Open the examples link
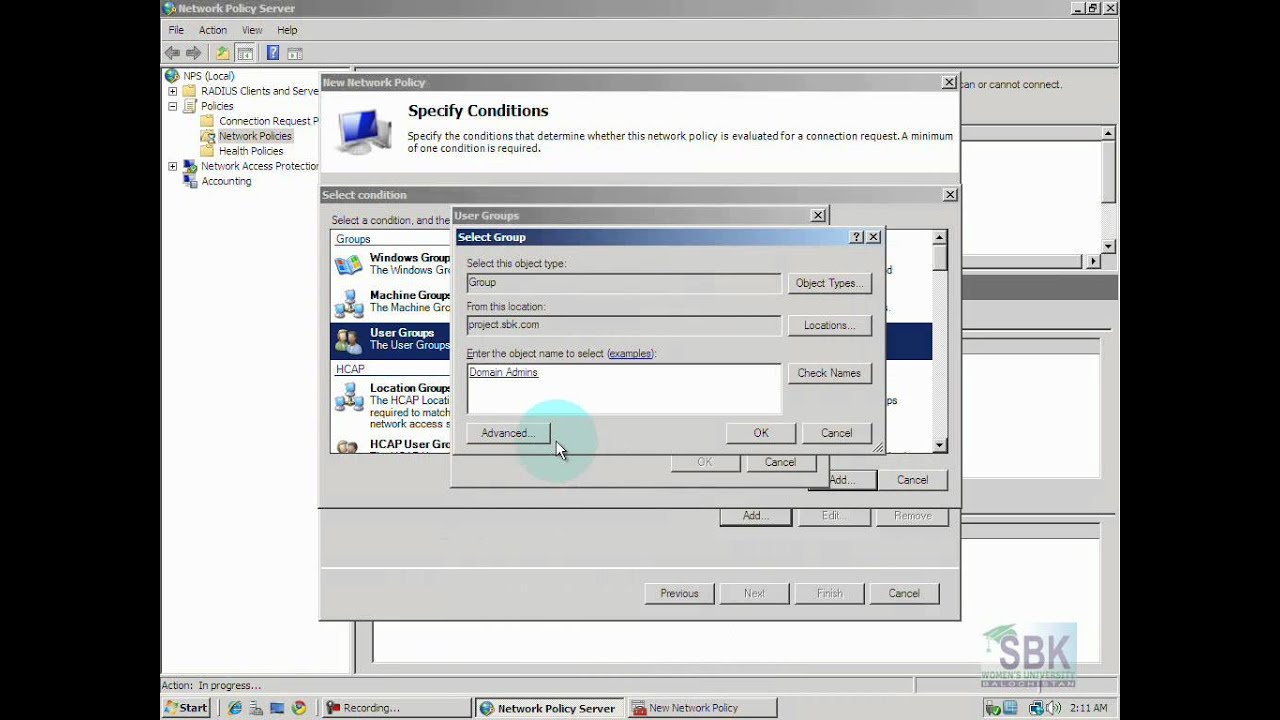The width and height of the screenshot is (1280, 720). [630, 354]
